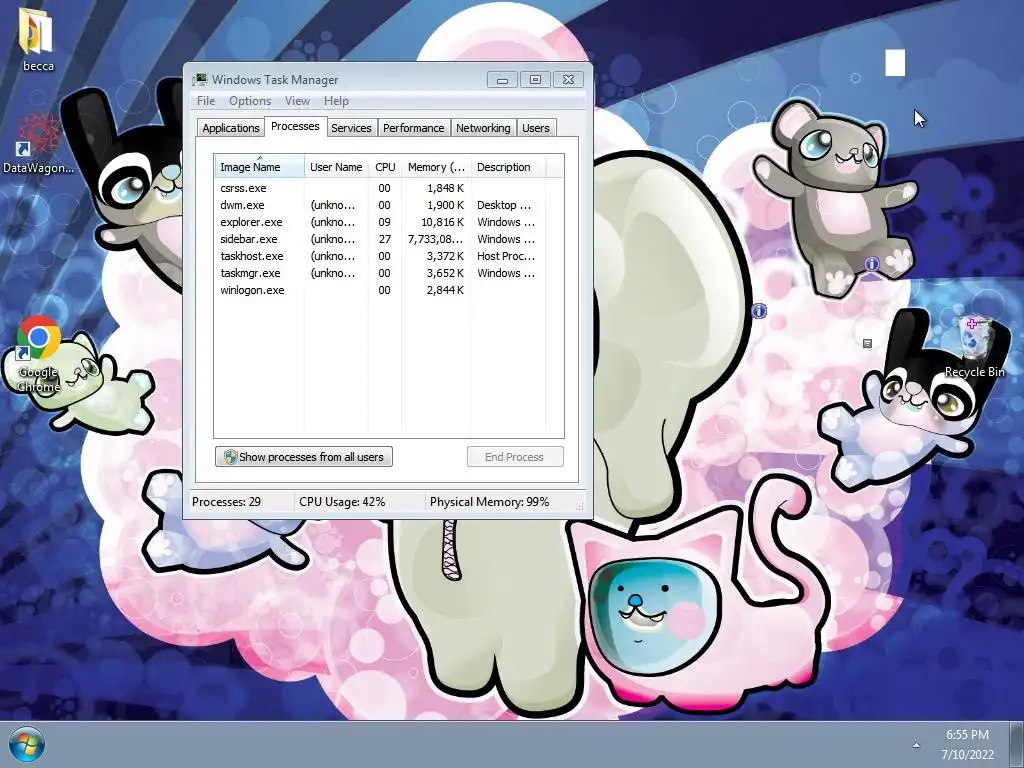
Task: Open the clock showing 6:55 PM
Action: pyautogui.click(x=967, y=744)
